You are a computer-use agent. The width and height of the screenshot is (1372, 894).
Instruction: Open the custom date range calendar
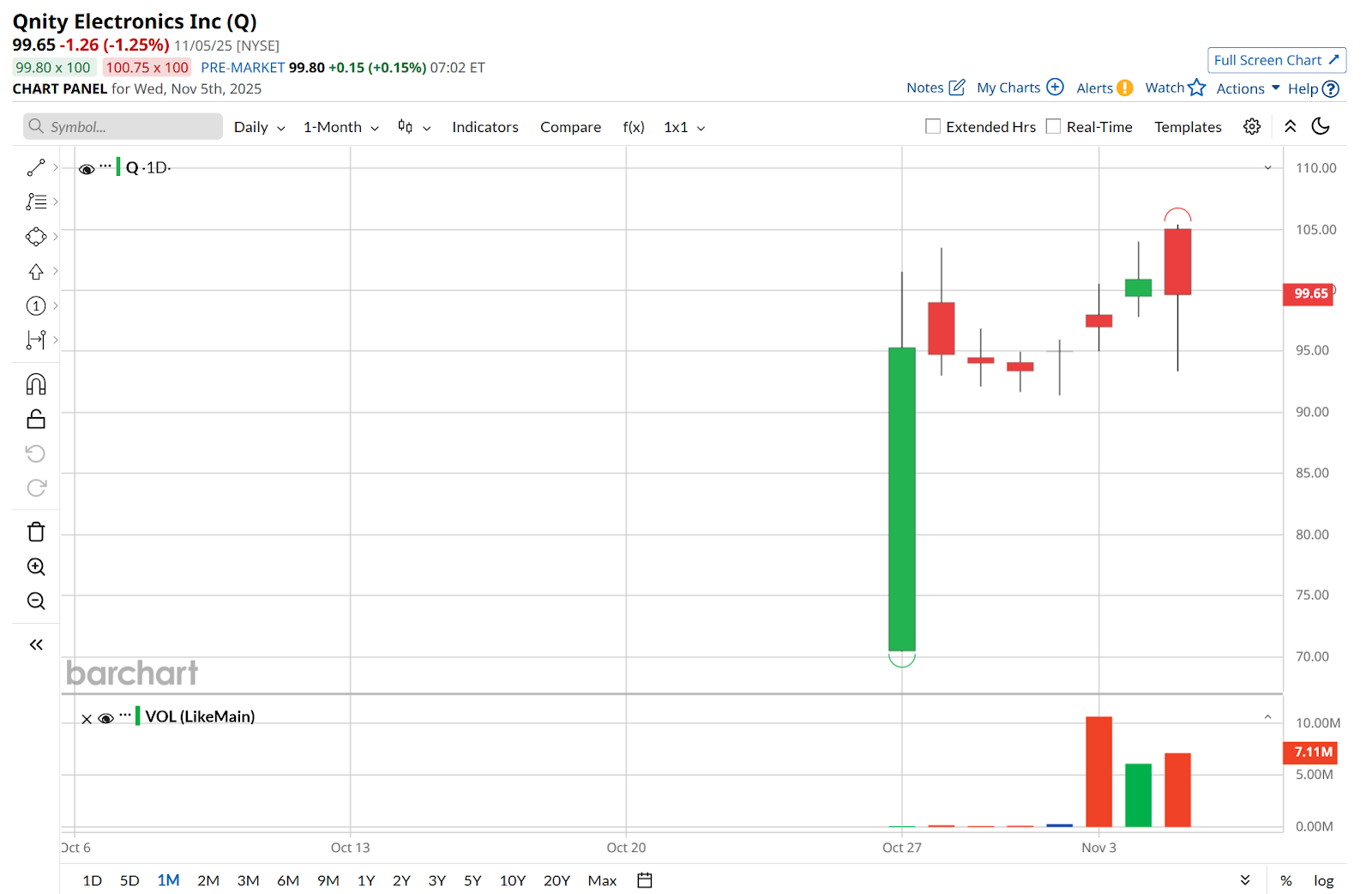pyautogui.click(x=645, y=880)
